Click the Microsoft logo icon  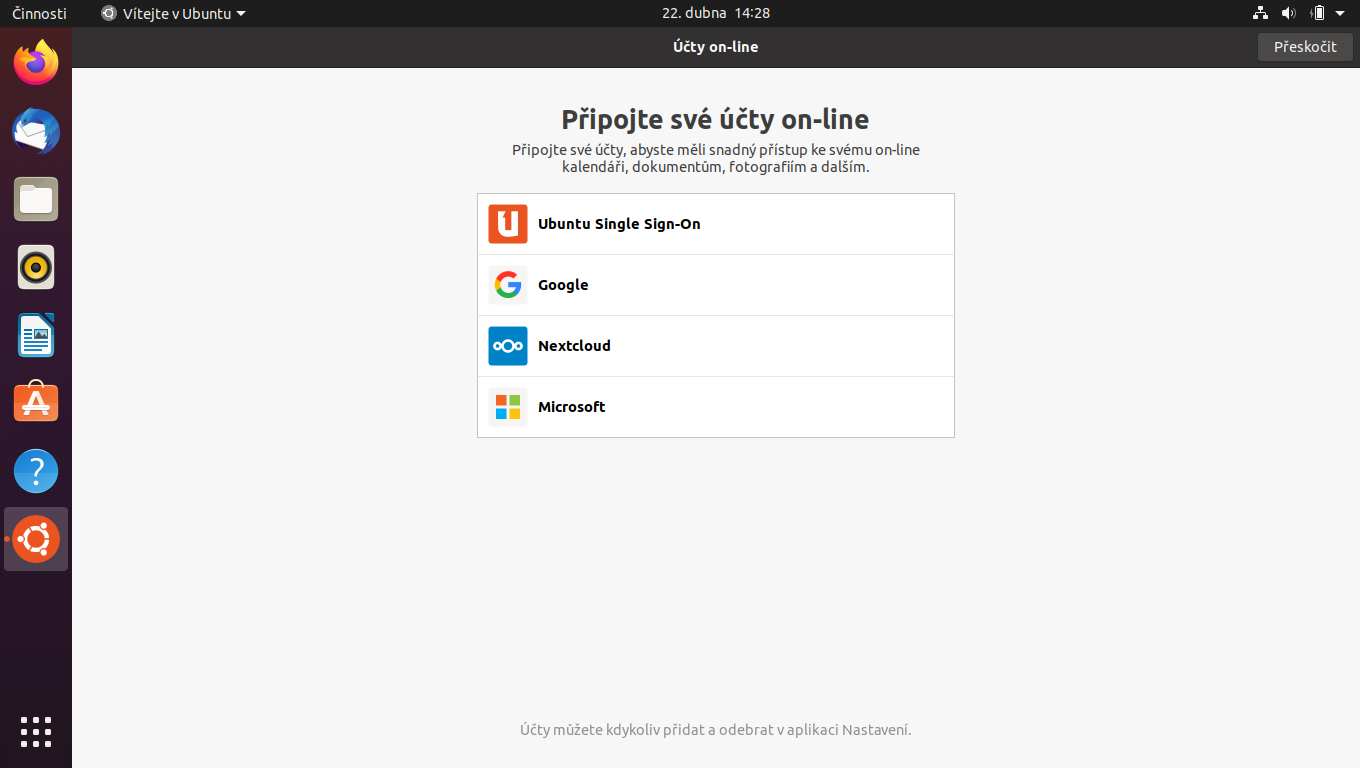click(508, 407)
